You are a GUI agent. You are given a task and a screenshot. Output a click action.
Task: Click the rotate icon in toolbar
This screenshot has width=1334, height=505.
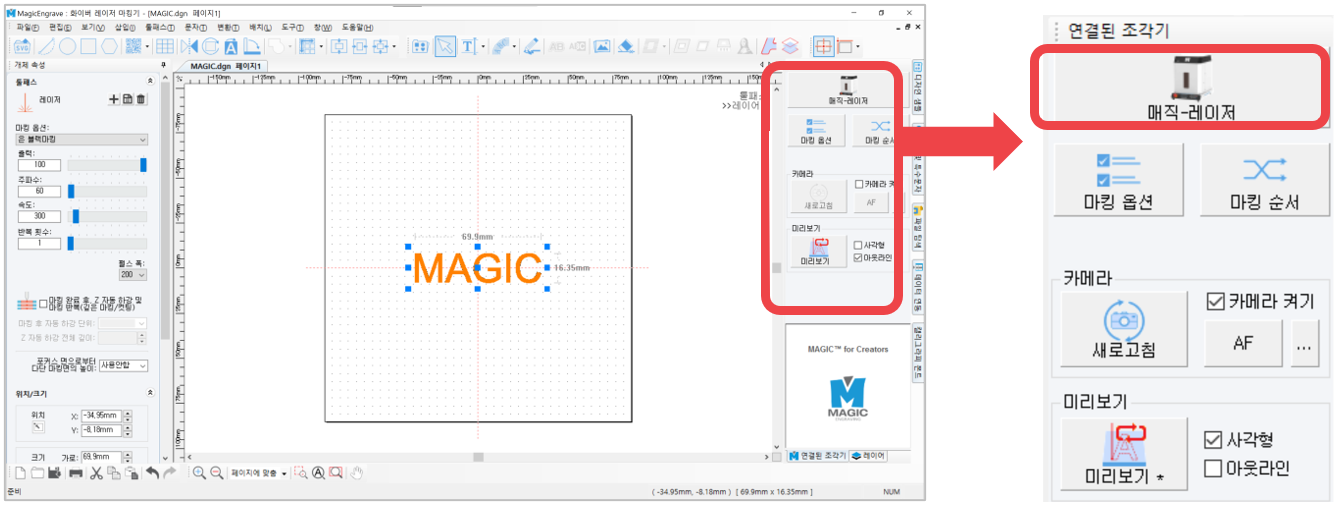(x=210, y=46)
